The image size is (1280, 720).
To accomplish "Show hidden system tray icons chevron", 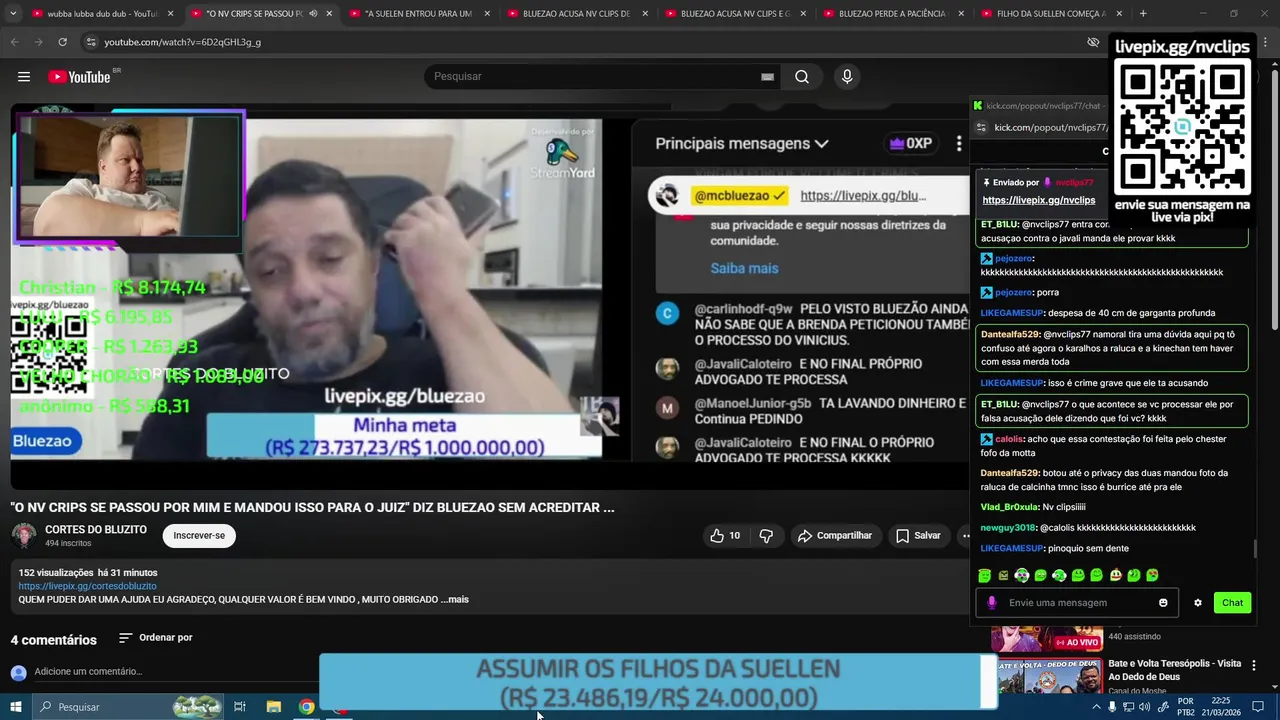I will point(1096,707).
